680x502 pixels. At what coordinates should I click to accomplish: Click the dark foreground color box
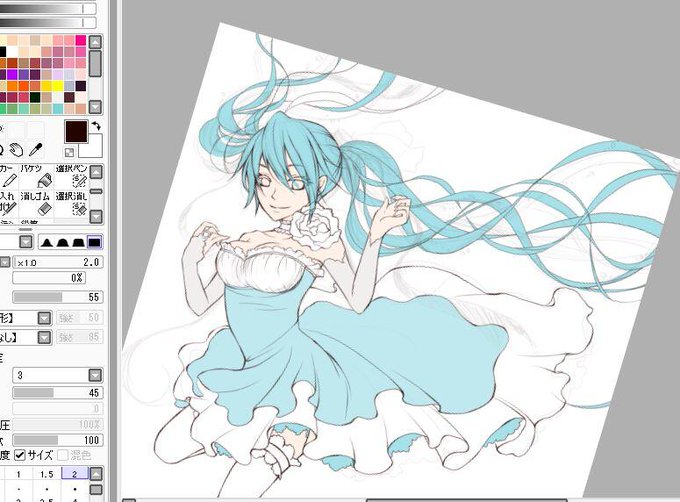coord(76,132)
